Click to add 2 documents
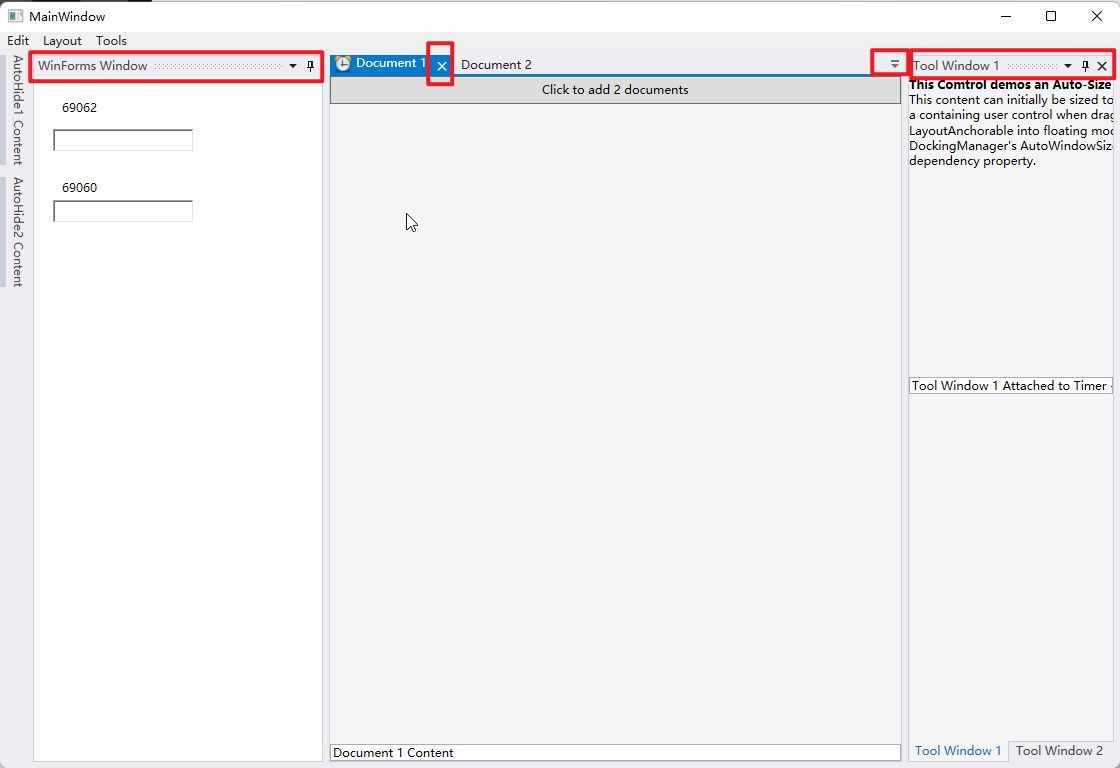The image size is (1120, 768). [615, 89]
